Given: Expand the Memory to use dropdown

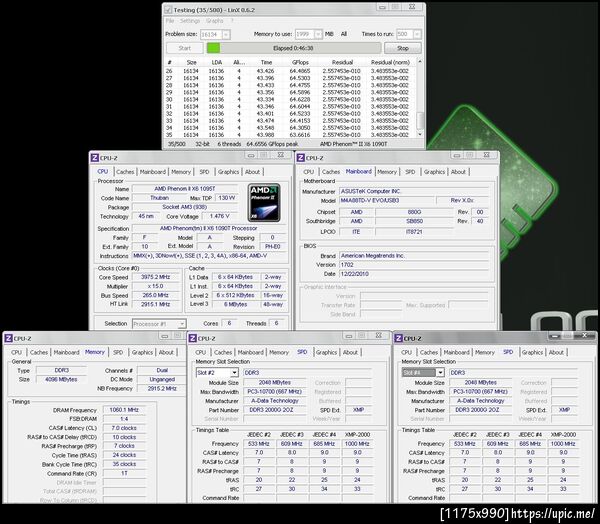Looking at the screenshot, I should (x=318, y=34).
